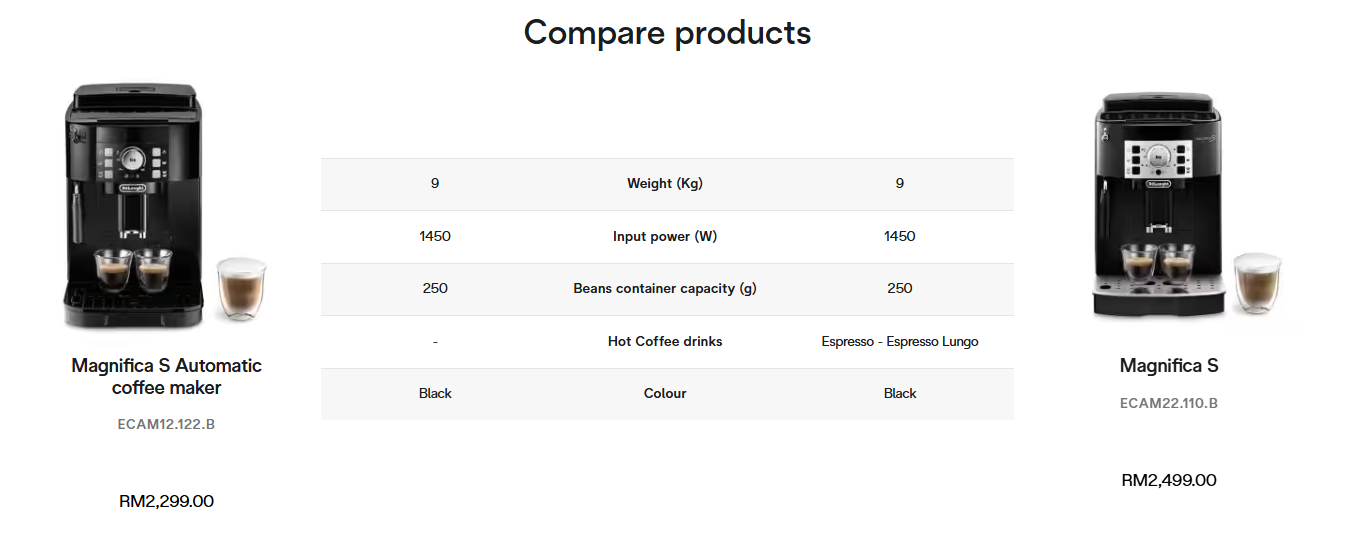Click the Compare products heading
This screenshot has width=1347, height=534.
coord(667,33)
